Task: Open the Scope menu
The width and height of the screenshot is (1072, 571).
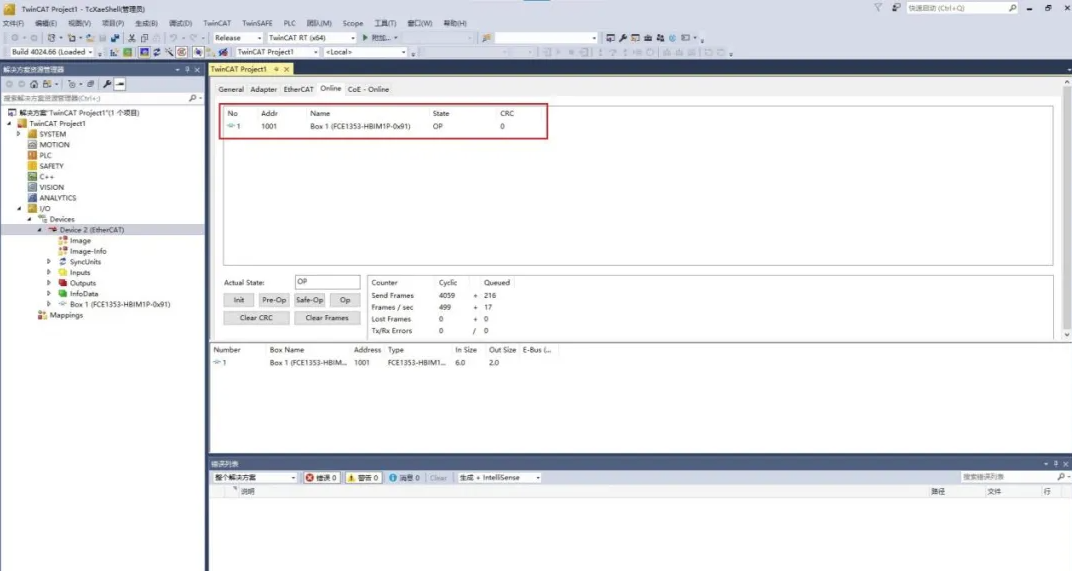Action: pos(353,23)
